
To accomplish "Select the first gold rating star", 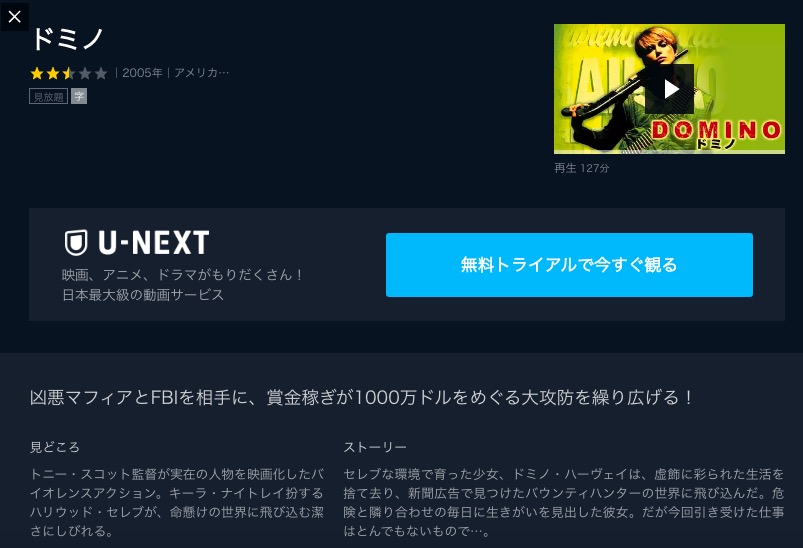I will (37, 73).
